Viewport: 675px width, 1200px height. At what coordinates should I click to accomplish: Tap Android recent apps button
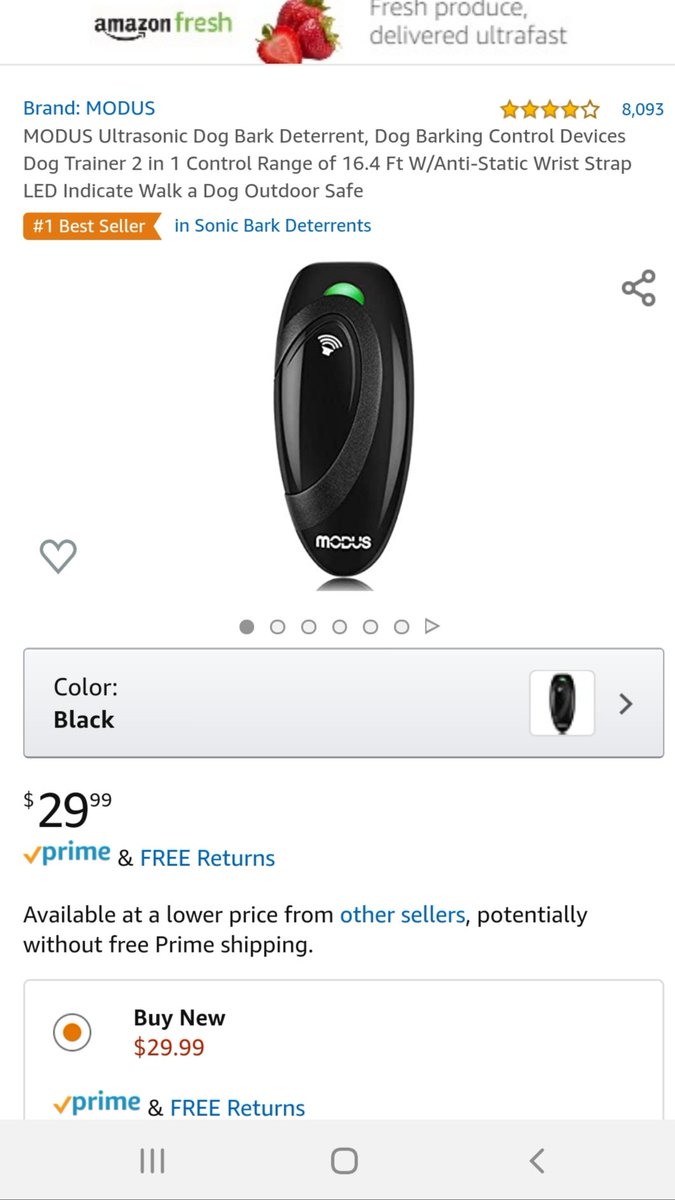pos(152,1160)
